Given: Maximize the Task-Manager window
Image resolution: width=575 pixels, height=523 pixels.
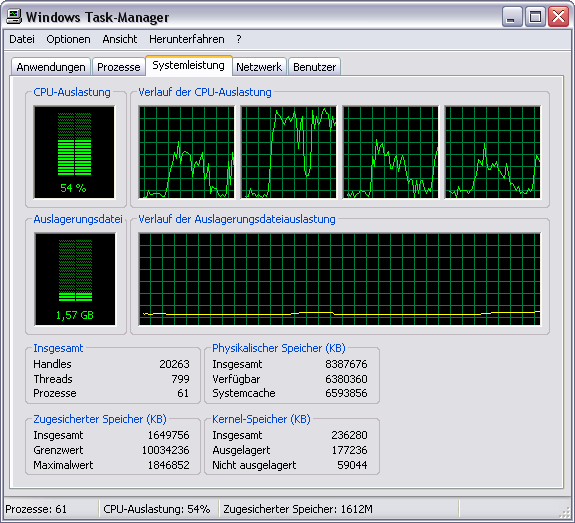Looking at the screenshot, I should 535,17.
